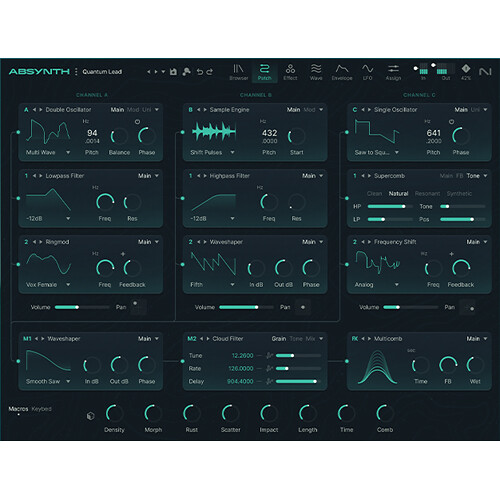Click the mutate preset icon beside save
The height and width of the screenshot is (500, 500).
coord(187,71)
